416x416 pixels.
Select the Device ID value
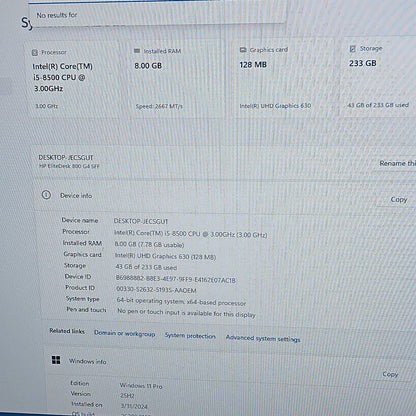tap(176, 279)
